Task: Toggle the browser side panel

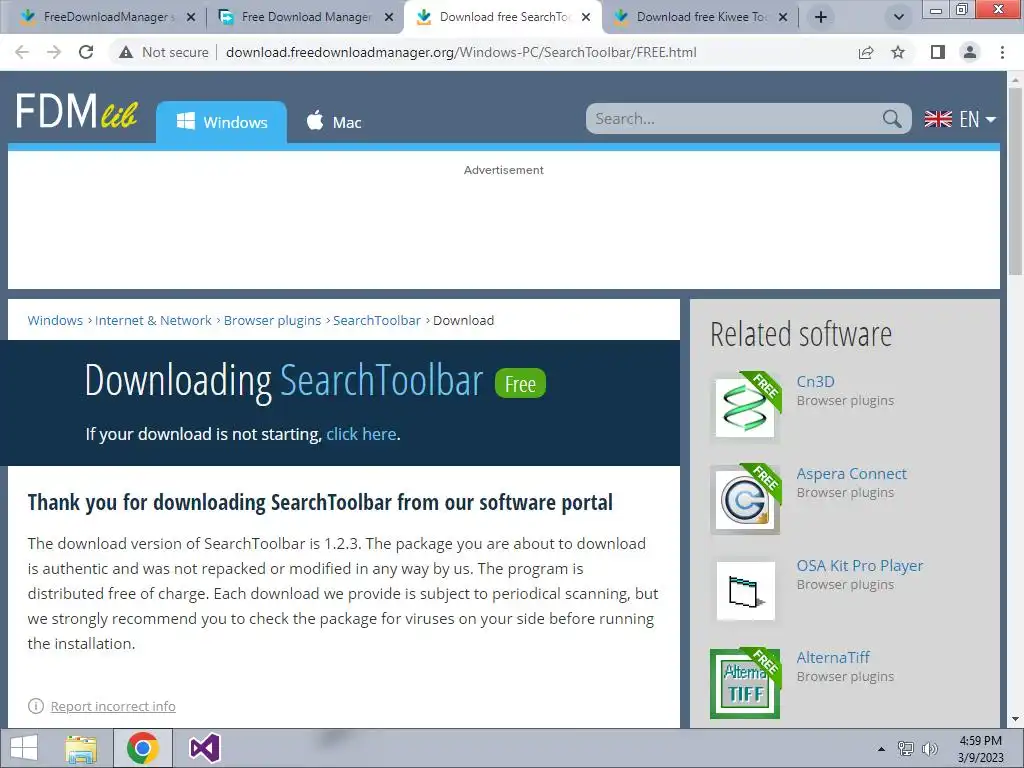Action: tap(938, 52)
